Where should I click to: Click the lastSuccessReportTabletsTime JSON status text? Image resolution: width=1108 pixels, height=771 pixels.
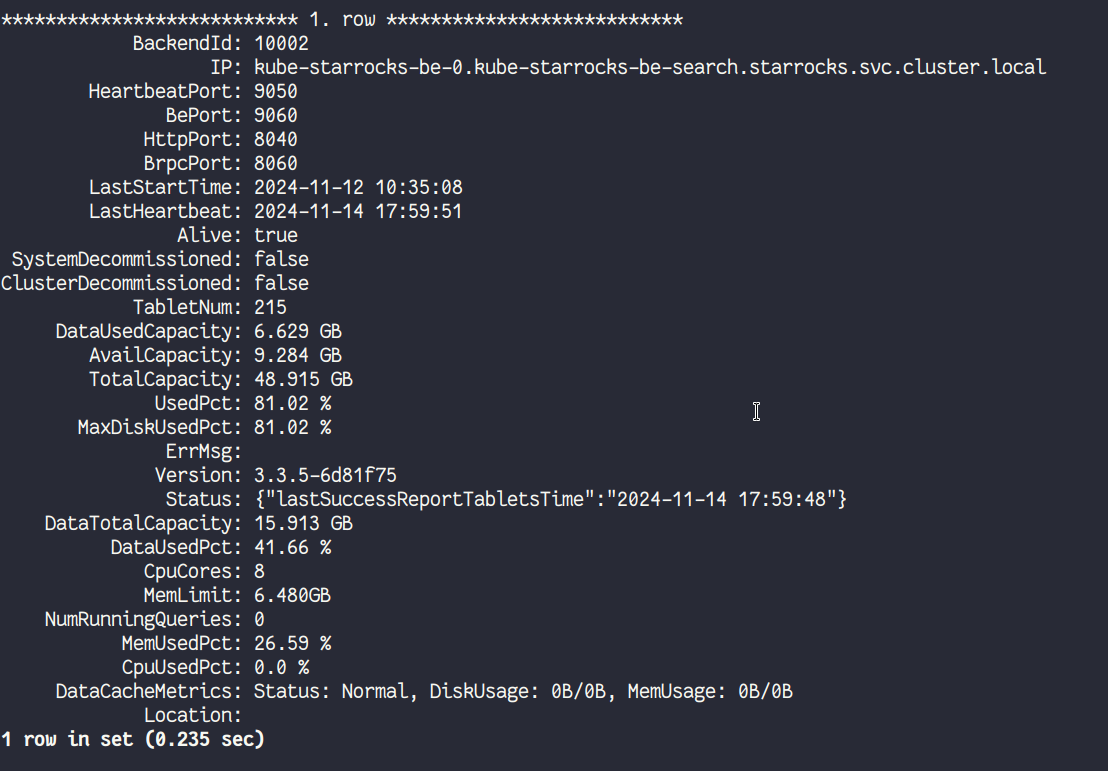point(550,499)
